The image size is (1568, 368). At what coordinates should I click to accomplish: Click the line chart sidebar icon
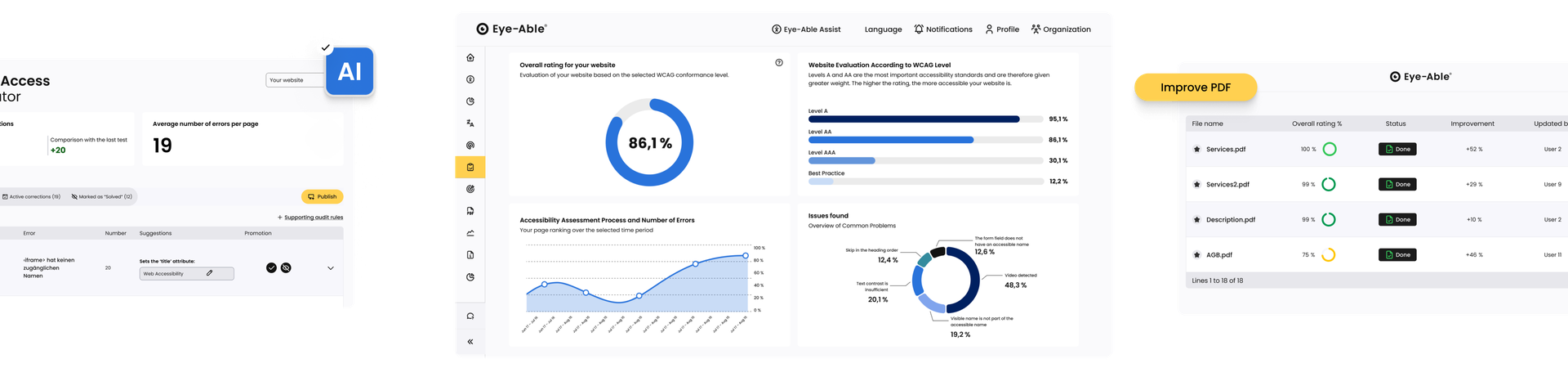coord(470,233)
